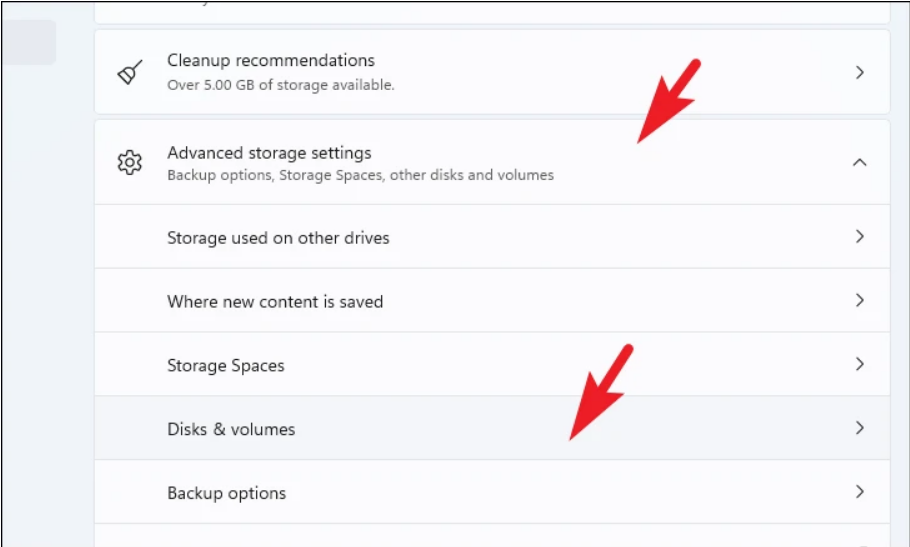Click the chevron arrow on Backup options row

click(859, 492)
